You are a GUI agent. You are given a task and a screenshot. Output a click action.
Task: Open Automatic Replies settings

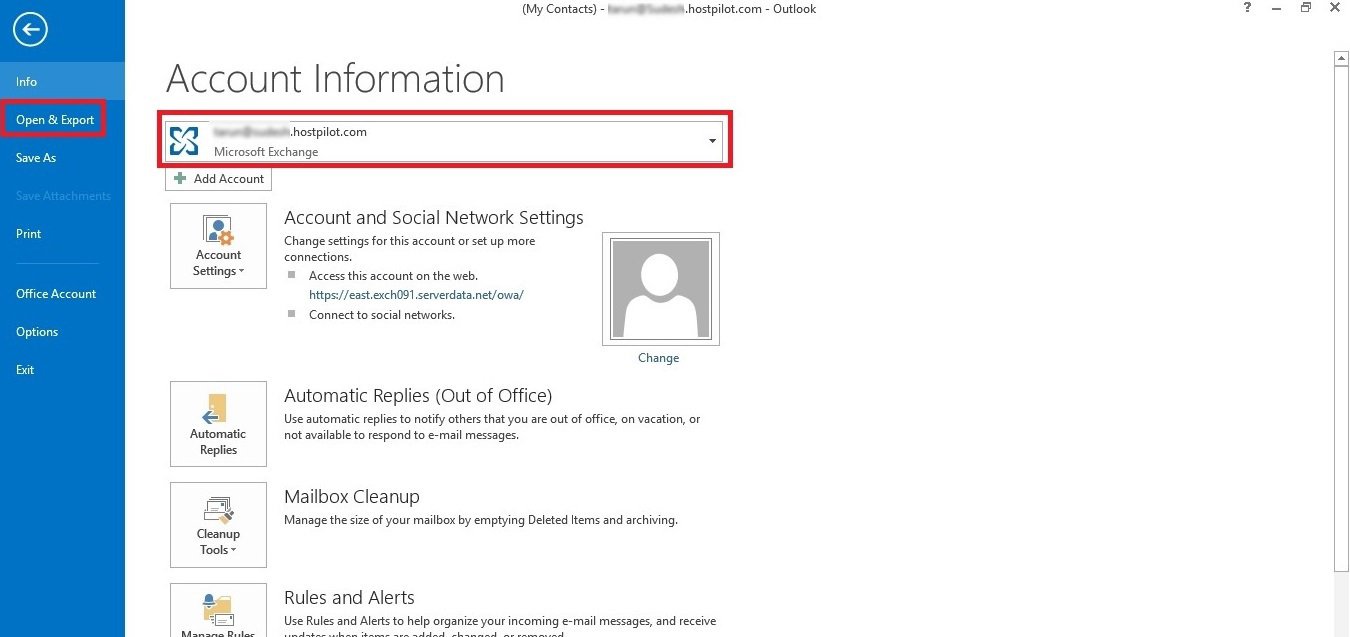pyautogui.click(x=219, y=424)
